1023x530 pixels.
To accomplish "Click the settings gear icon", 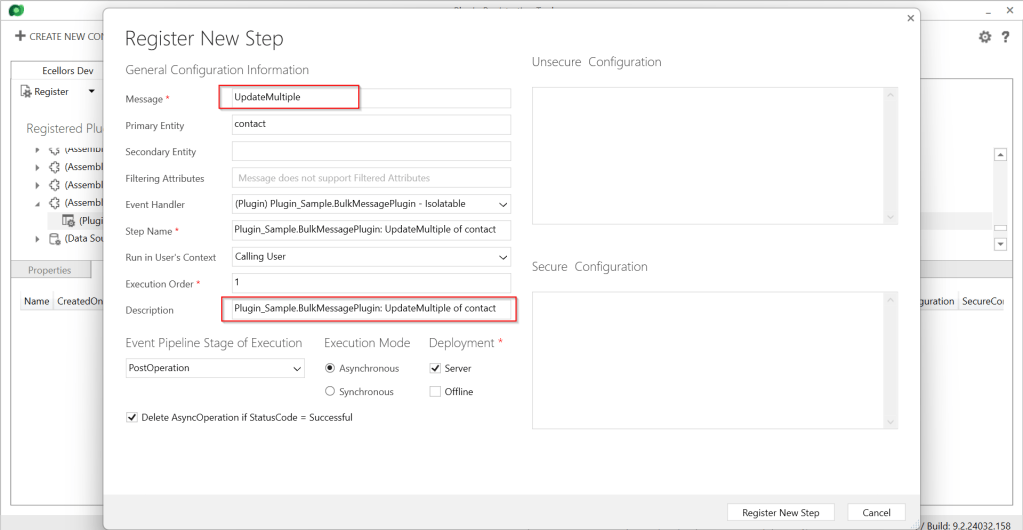I will [x=985, y=37].
